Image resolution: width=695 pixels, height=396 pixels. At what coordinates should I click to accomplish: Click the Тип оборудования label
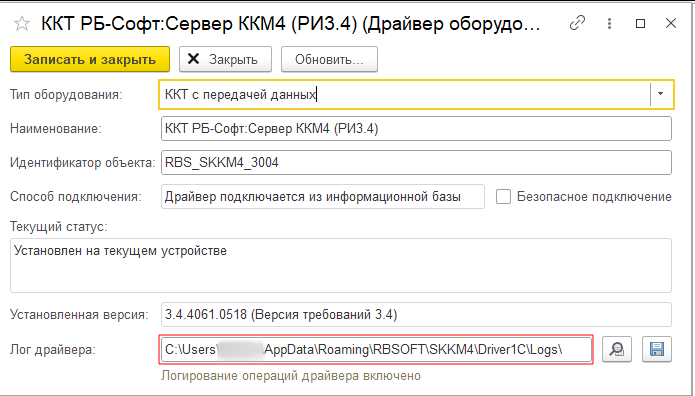(66, 94)
